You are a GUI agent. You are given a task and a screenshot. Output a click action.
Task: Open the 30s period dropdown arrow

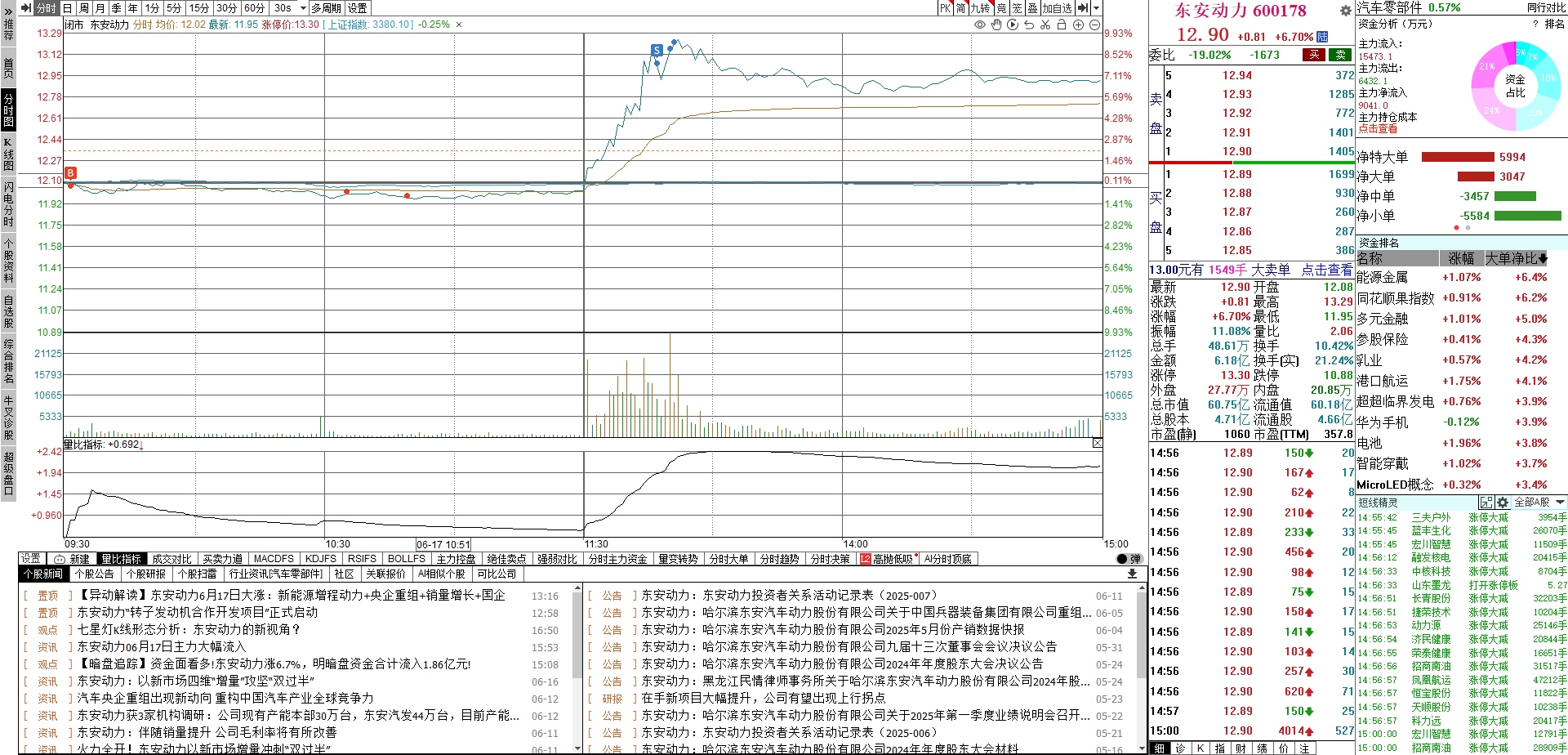pos(303,8)
